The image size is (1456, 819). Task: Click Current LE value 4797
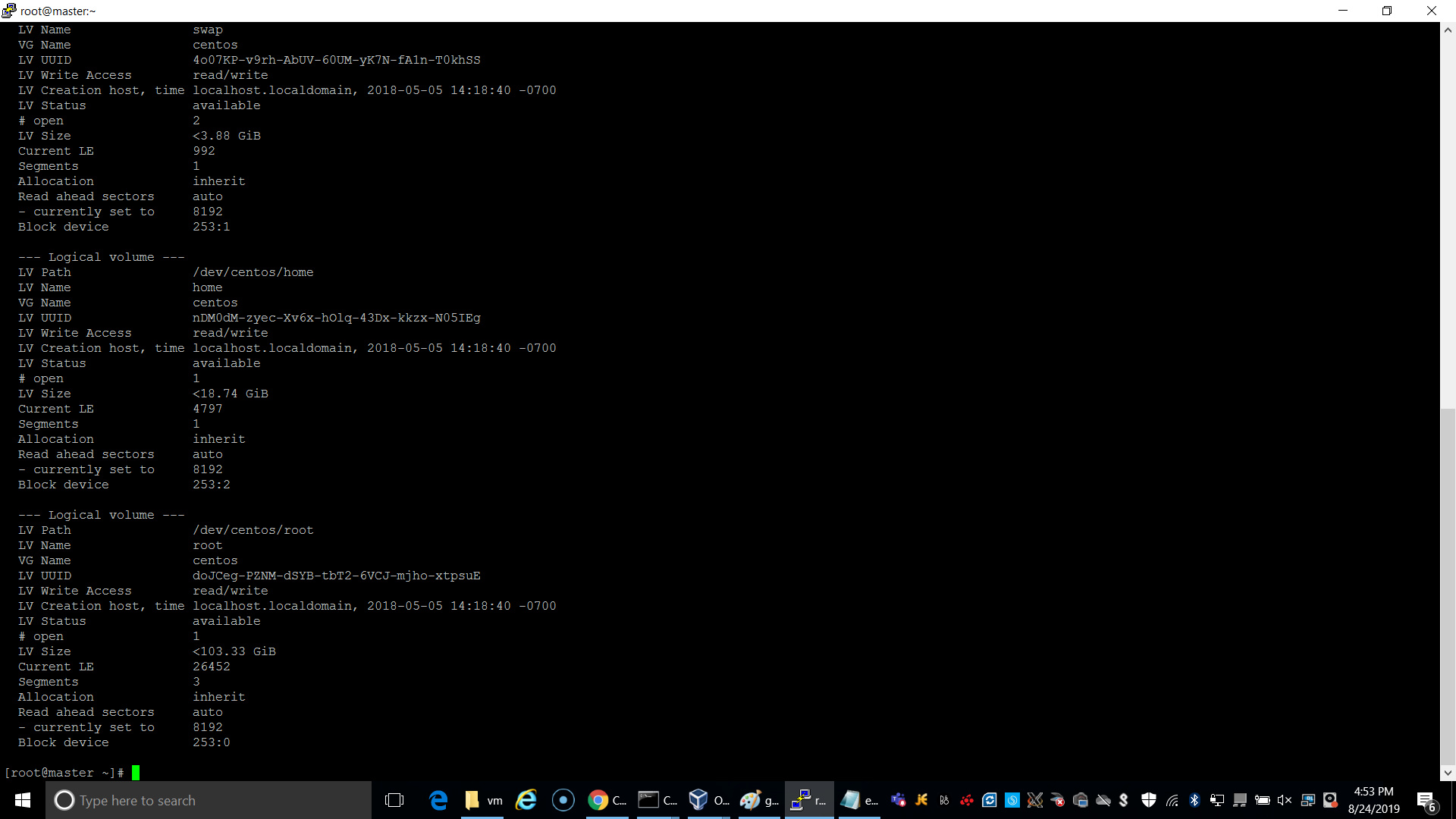coord(207,409)
